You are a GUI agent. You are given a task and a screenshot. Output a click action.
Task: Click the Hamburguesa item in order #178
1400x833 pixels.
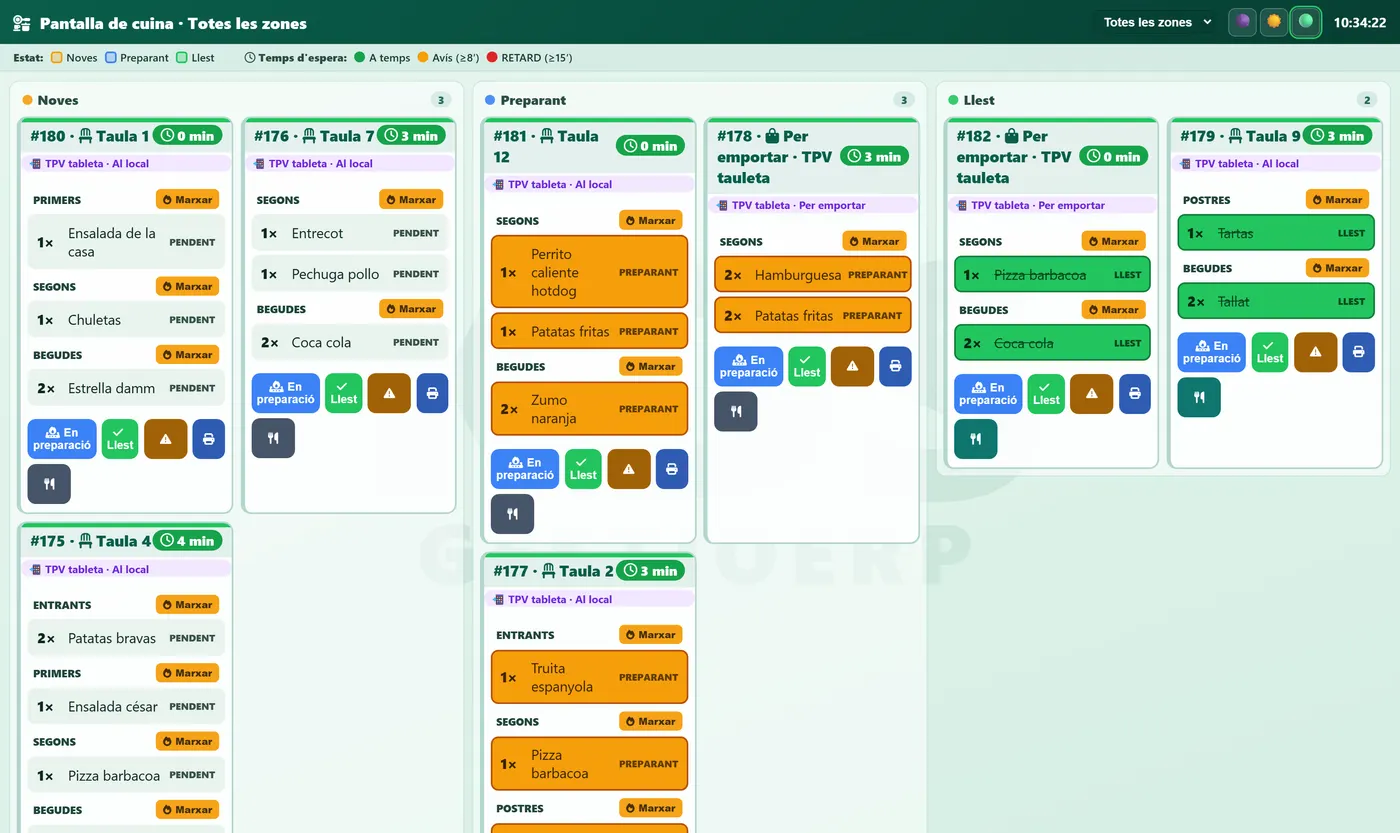click(x=813, y=275)
